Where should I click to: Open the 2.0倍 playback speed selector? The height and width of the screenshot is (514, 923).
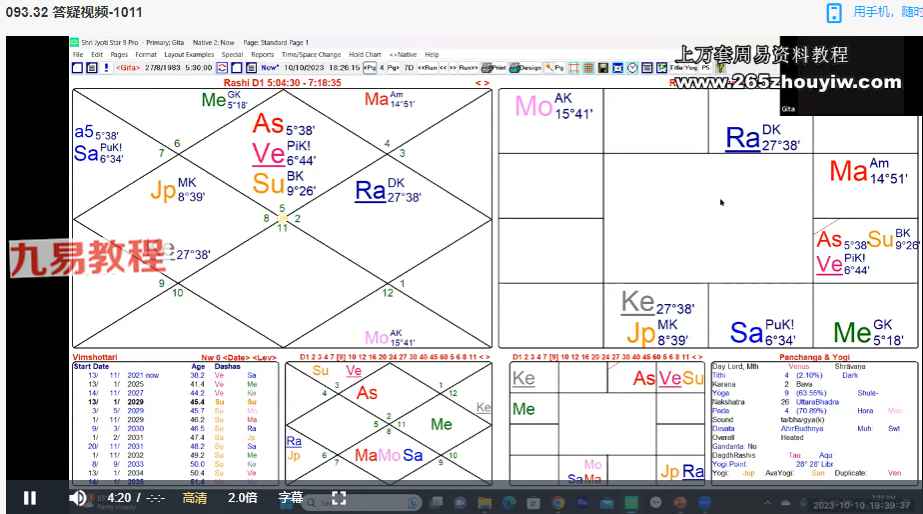(x=243, y=498)
